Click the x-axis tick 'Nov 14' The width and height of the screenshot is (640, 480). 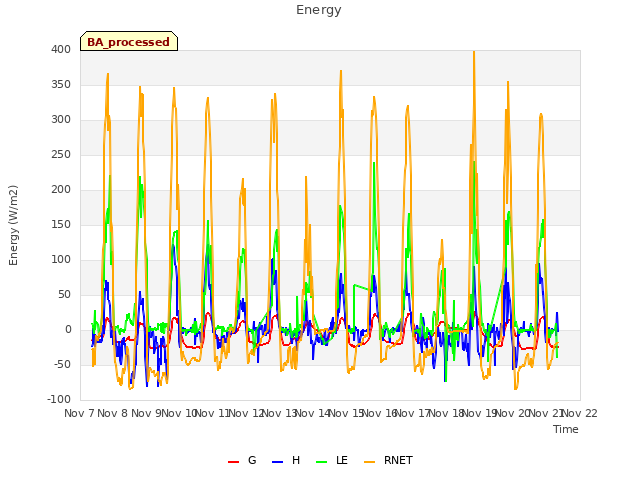coord(313,413)
